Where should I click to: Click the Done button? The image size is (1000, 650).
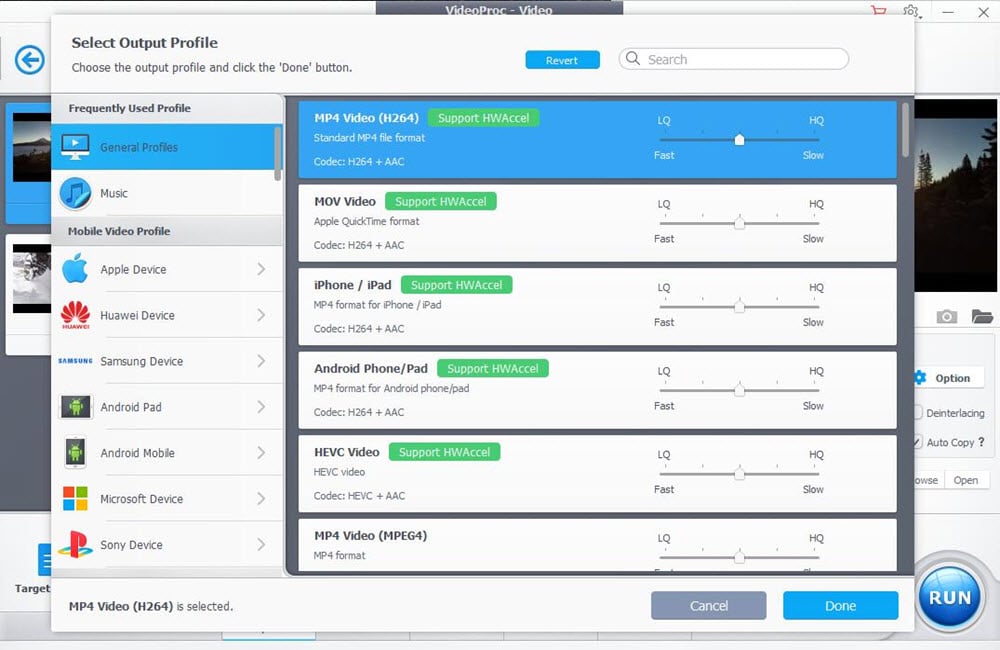tap(840, 605)
